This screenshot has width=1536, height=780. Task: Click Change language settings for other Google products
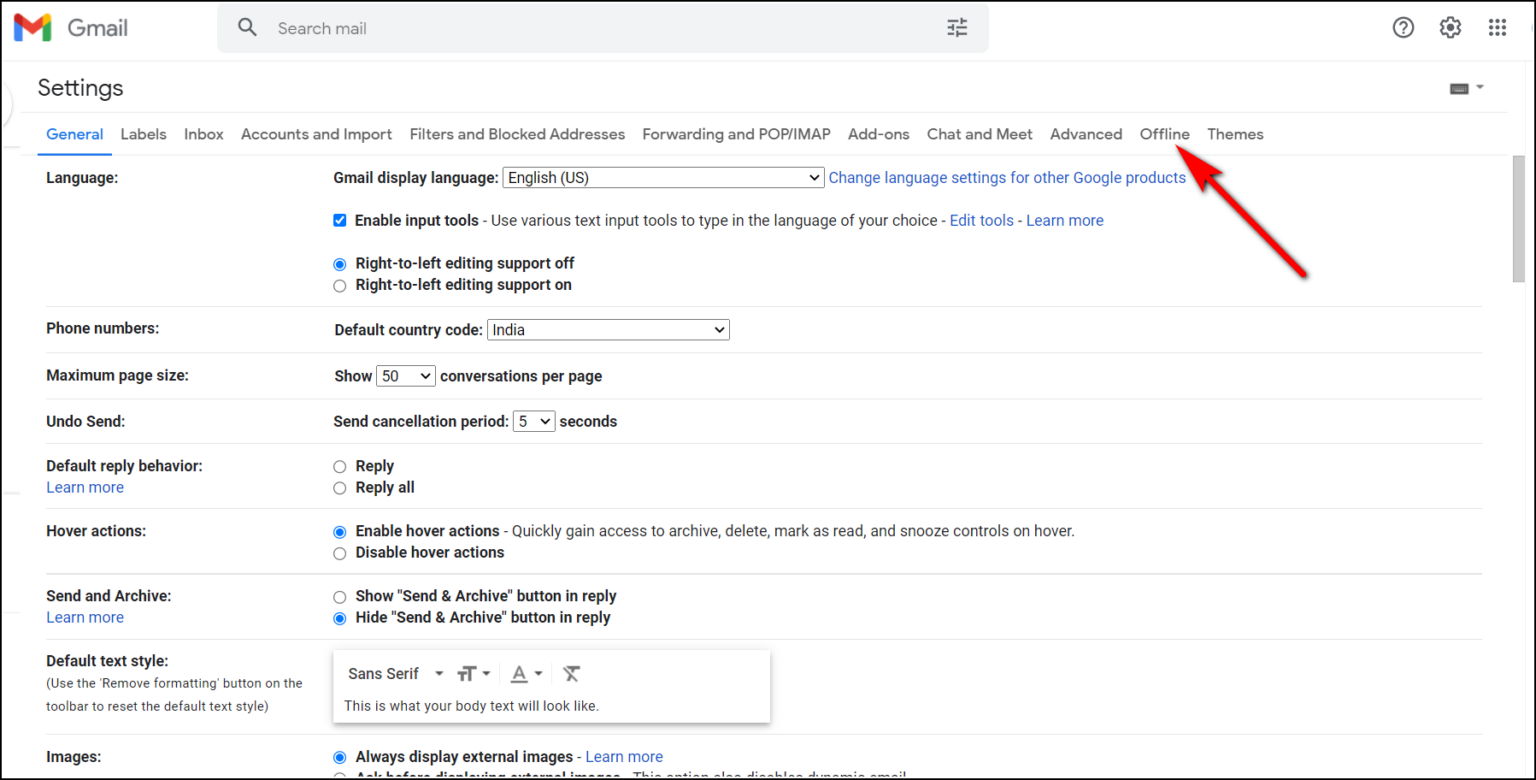click(1007, 177)
